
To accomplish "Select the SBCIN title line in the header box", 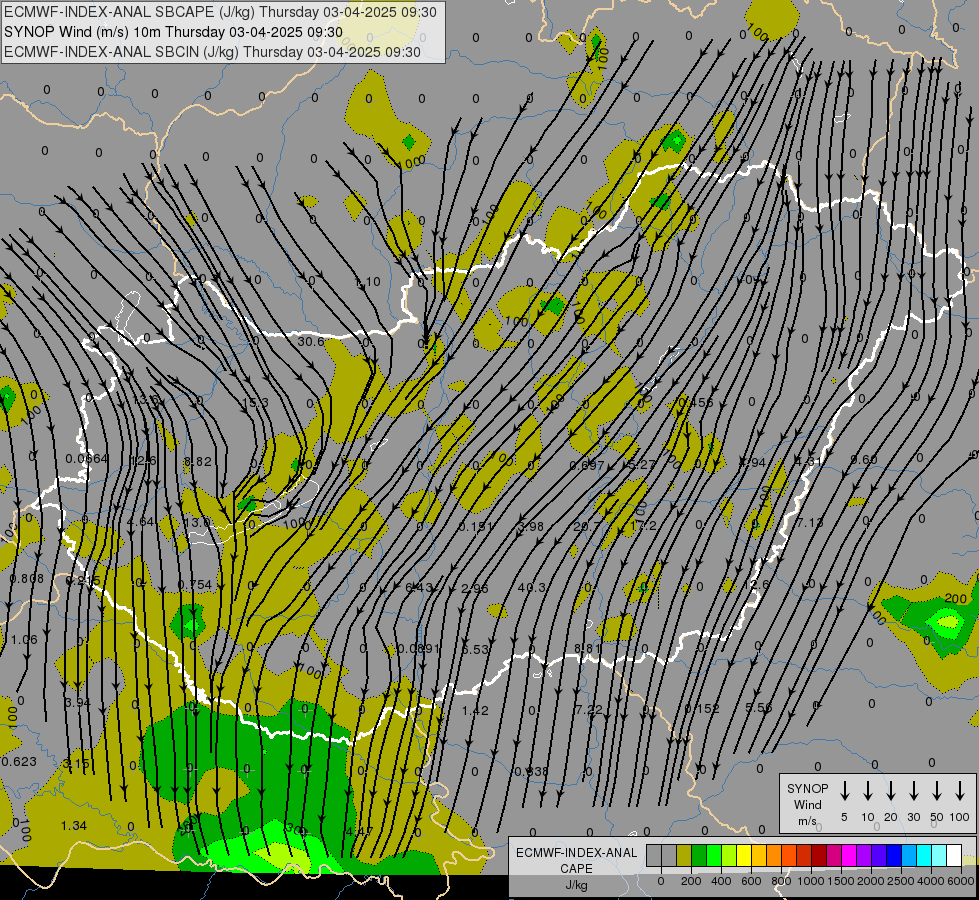I will point(212,52).
